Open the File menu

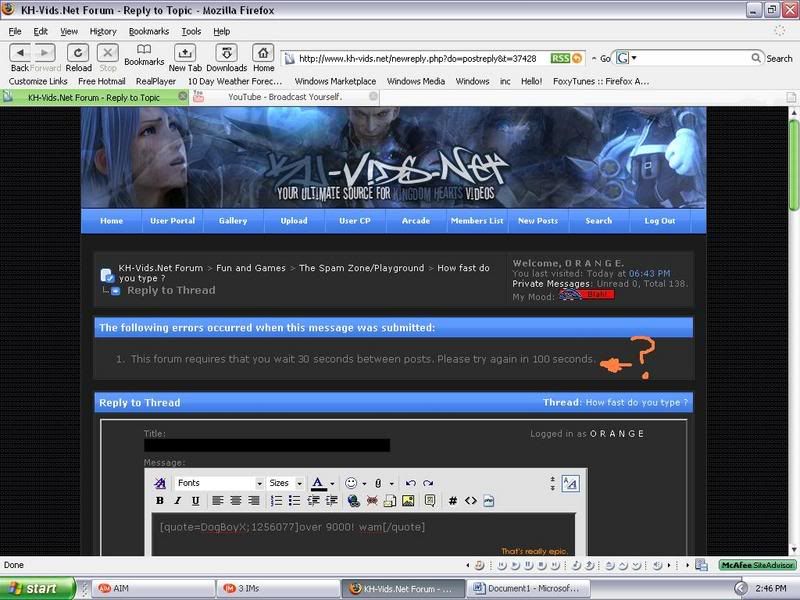coord(15,31)
